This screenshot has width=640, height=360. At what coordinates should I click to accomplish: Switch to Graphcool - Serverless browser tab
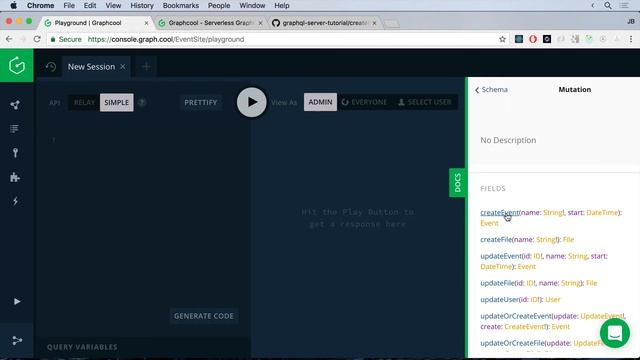[x=211, y=23]
